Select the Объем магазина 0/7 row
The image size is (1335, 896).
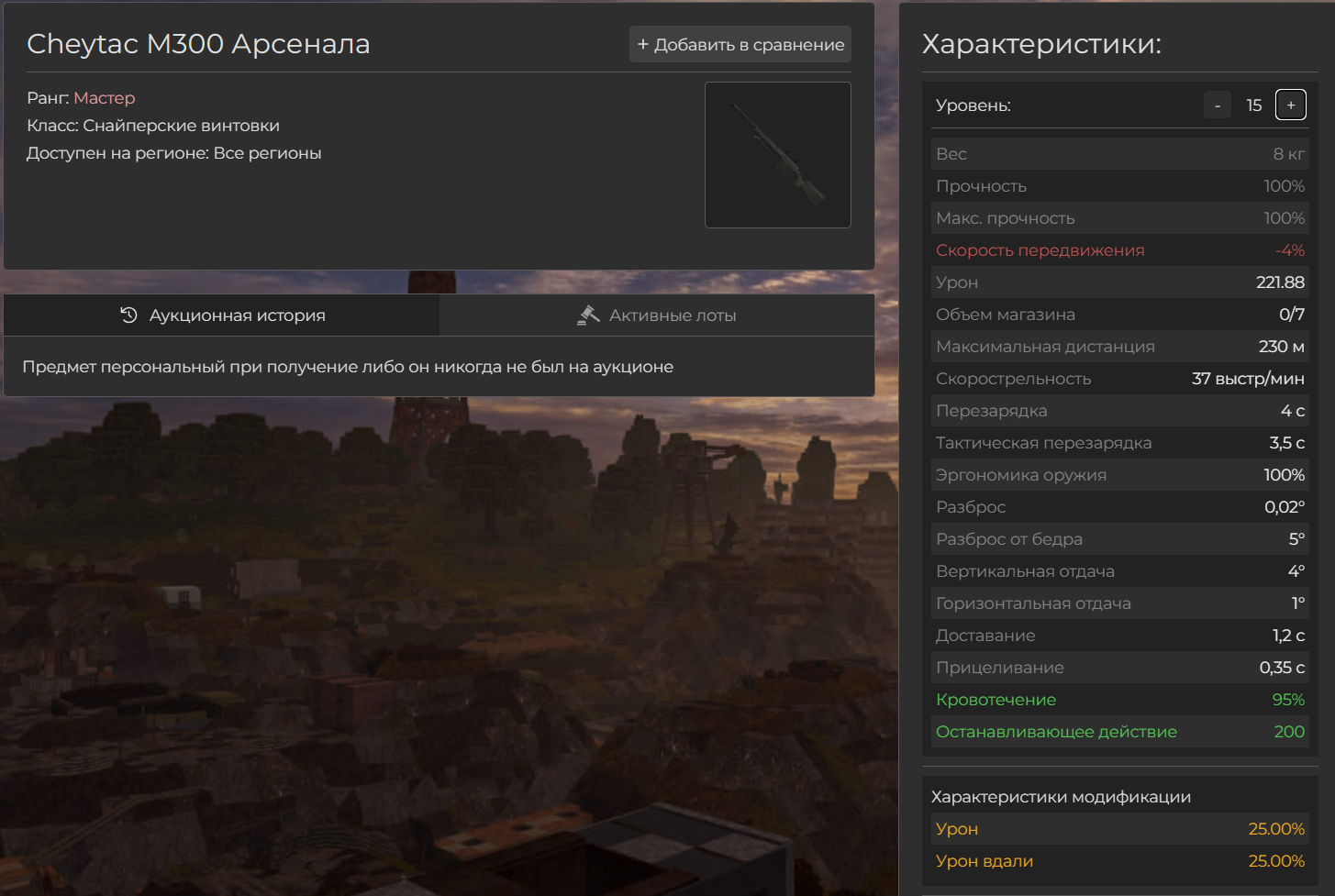pos(1118,315)
